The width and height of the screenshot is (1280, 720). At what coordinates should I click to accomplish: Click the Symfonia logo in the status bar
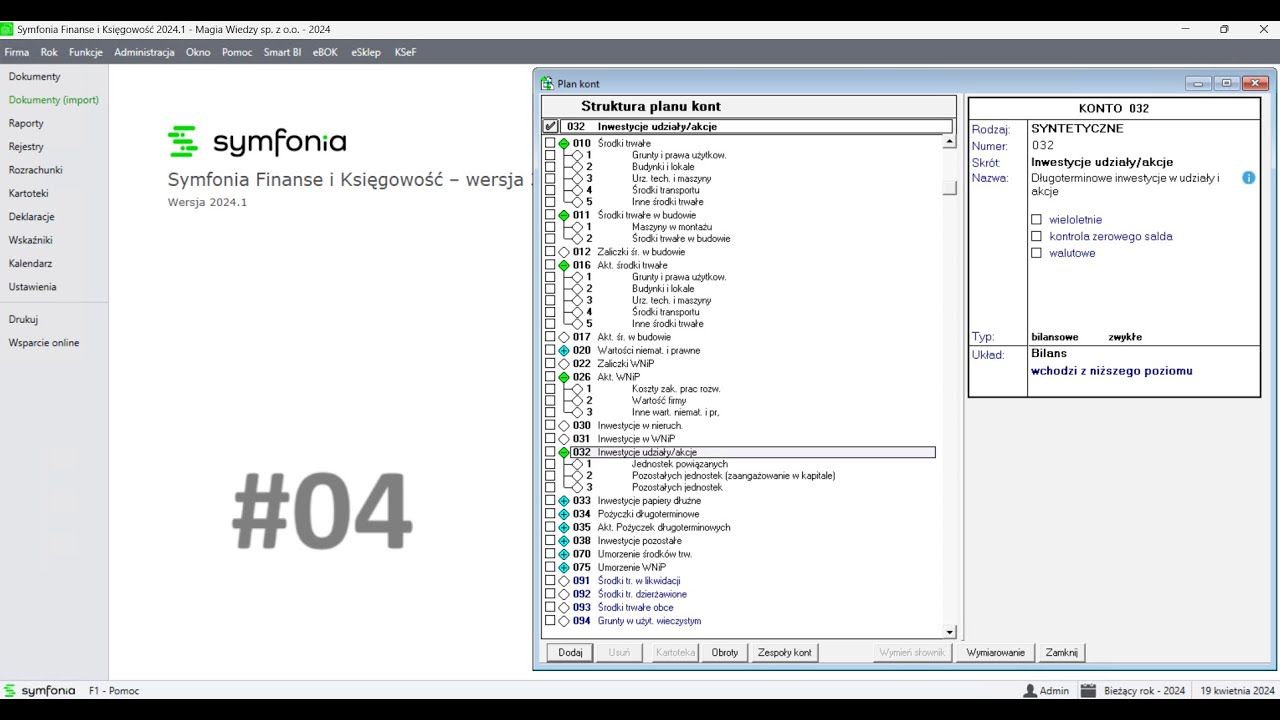[40, 691]
